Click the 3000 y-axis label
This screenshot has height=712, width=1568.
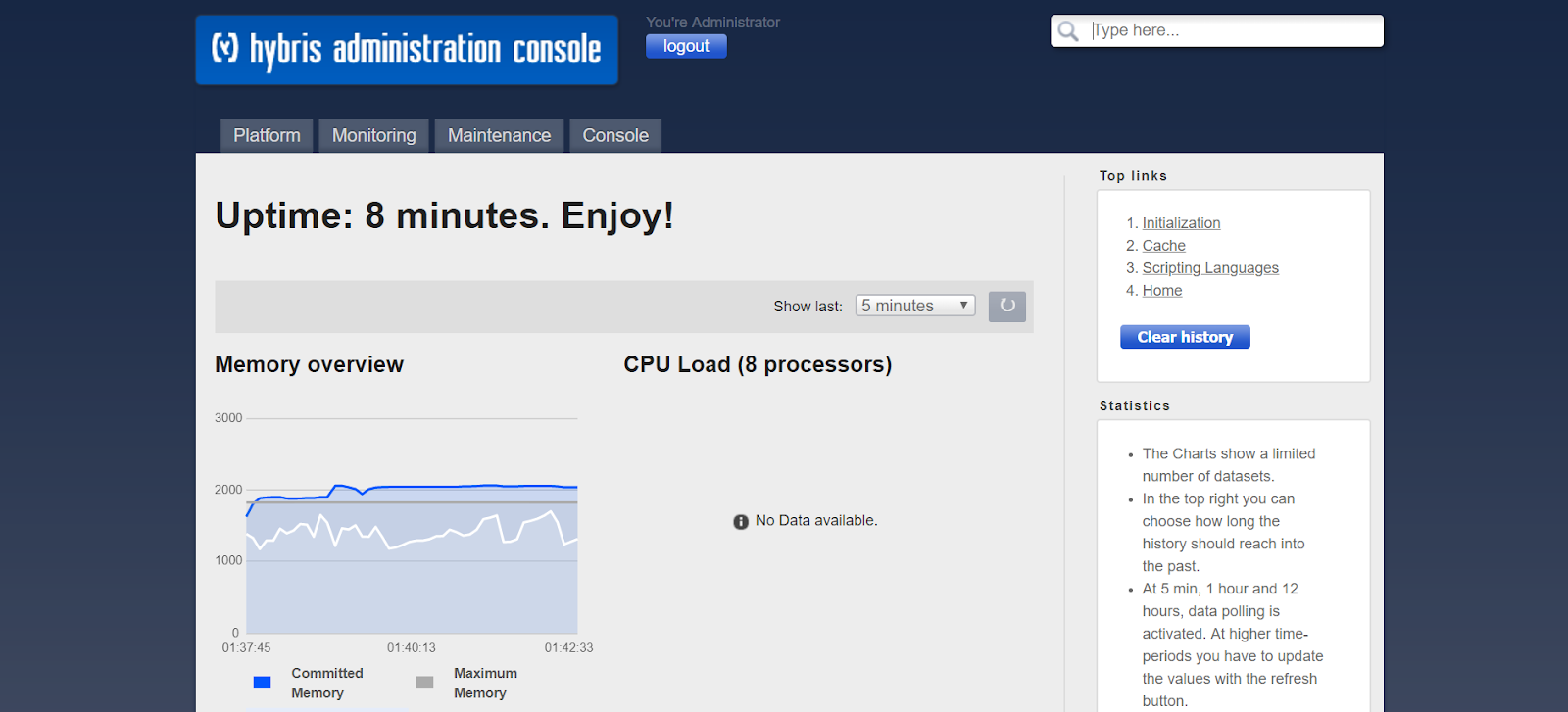[x=228, y=418]
